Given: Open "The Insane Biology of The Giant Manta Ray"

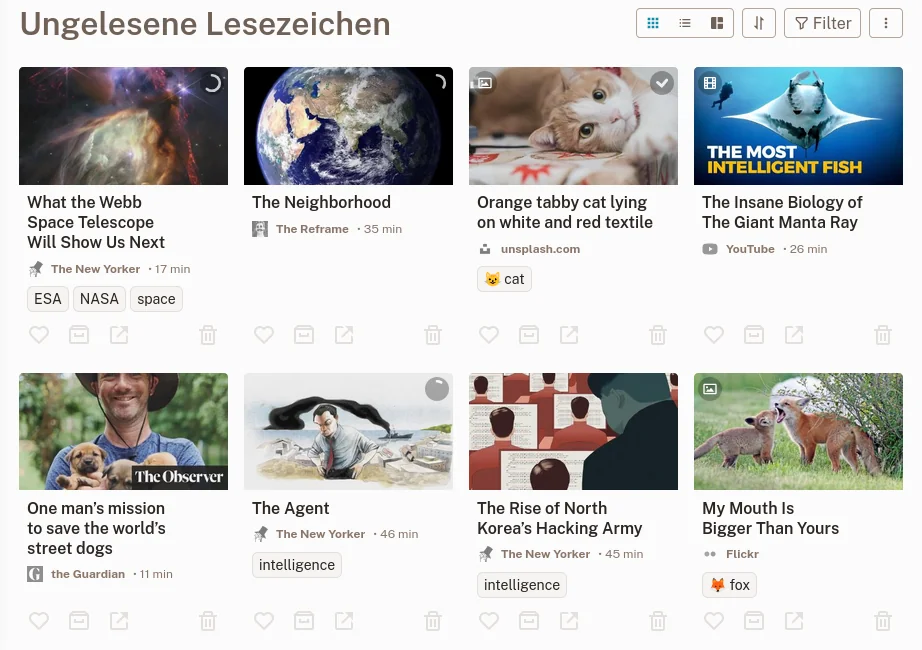Looking at the screenshot, I should point(782,212).
